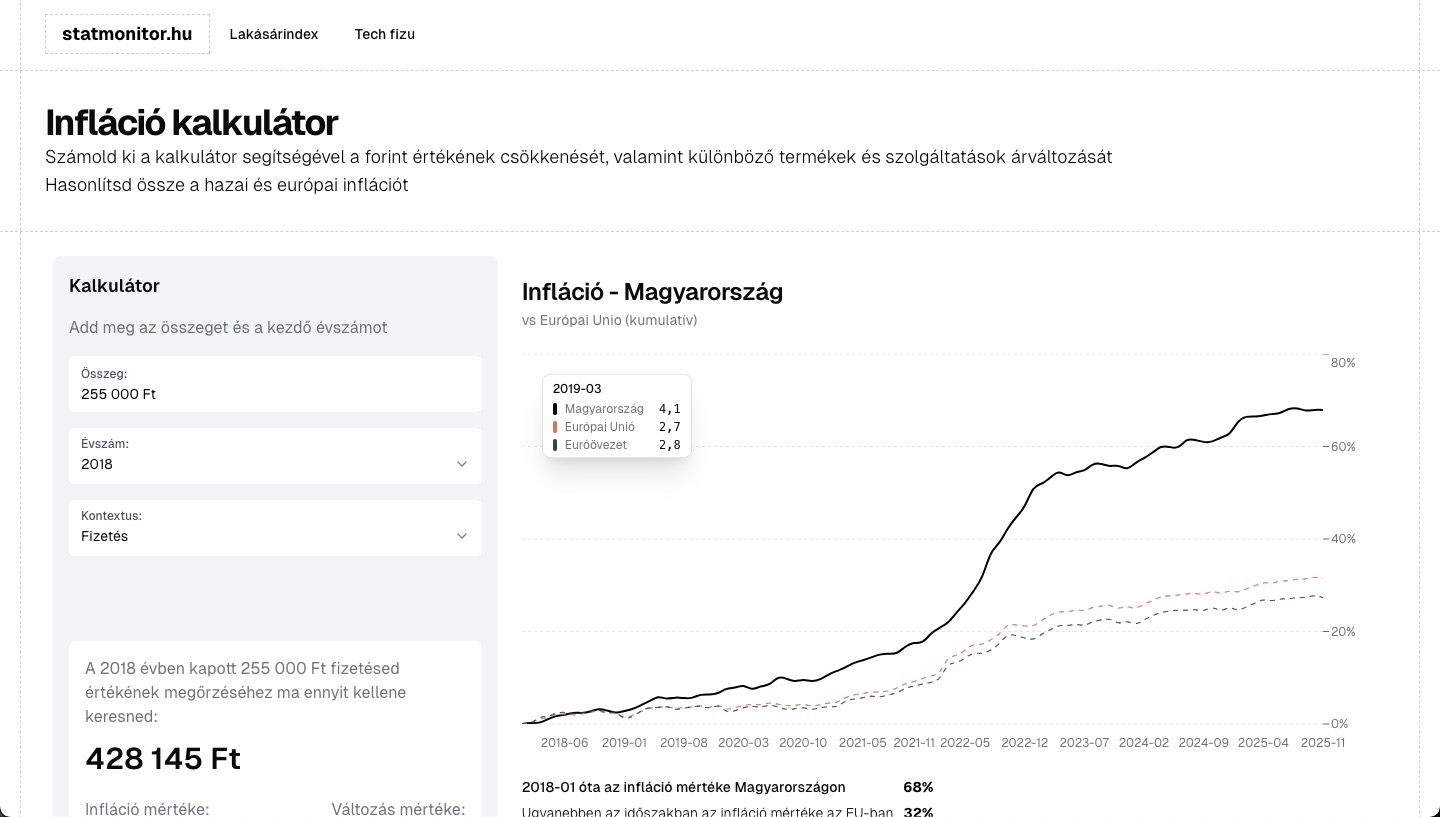Click the 2018-01 óta inflation summary line

pyautogui.click(x=684, y=787)
